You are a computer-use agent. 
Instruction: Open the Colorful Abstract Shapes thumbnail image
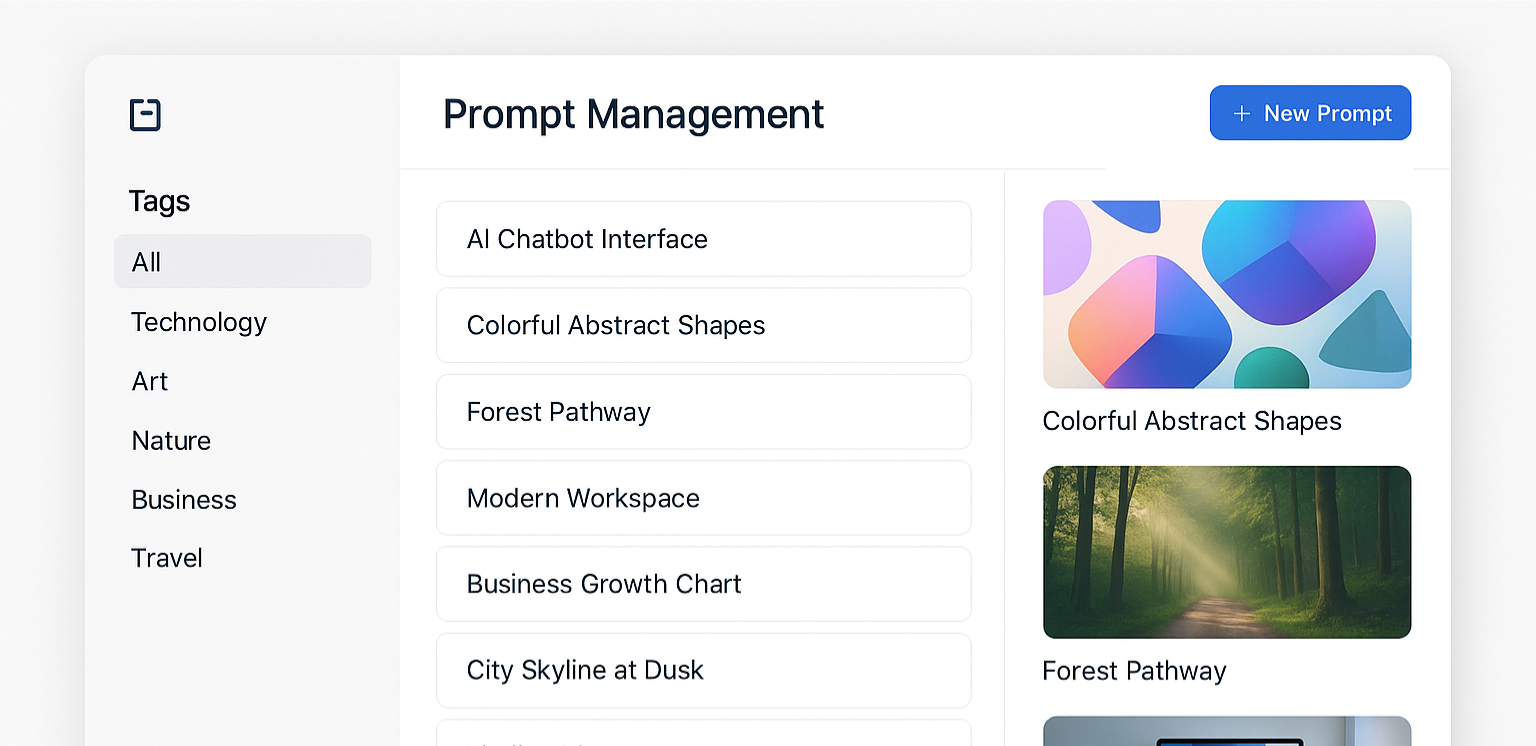[x=1227, y=294]
